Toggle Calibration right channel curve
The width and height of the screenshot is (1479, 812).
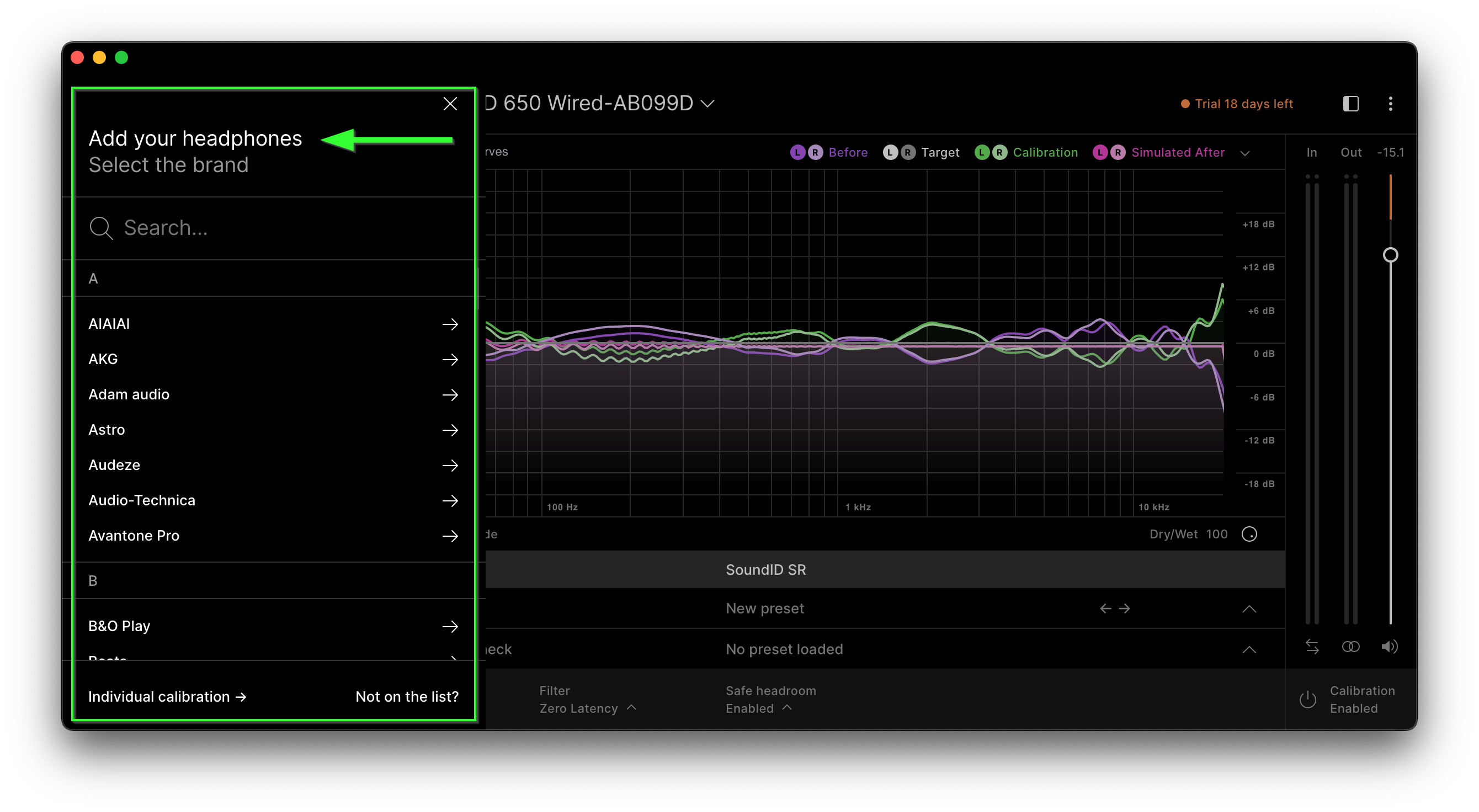click(x=999, y=152)
